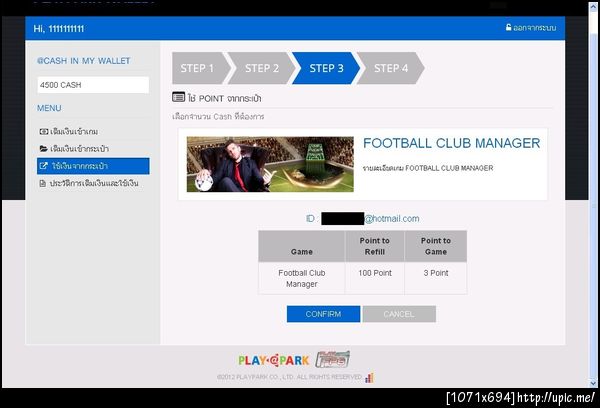
Task: Click the folder icon beside เติมเงินเข้ากระเป๋า
Action: click(x=44, y=149)
